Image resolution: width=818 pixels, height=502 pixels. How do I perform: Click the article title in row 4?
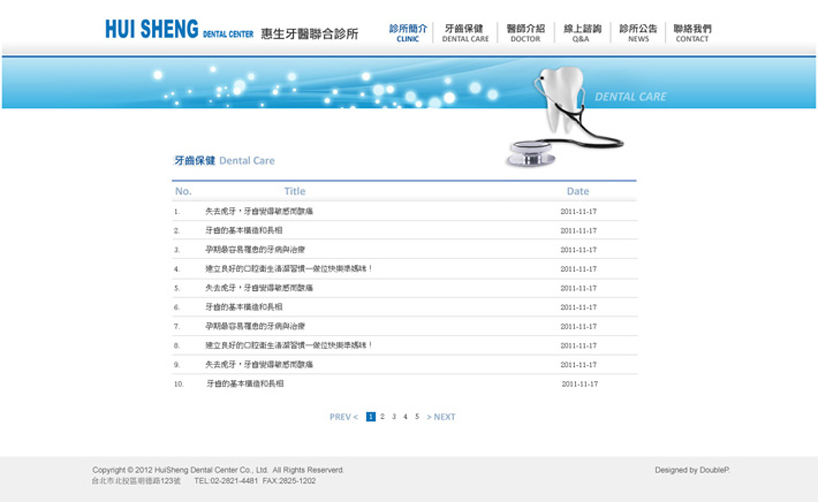(288, 269)
